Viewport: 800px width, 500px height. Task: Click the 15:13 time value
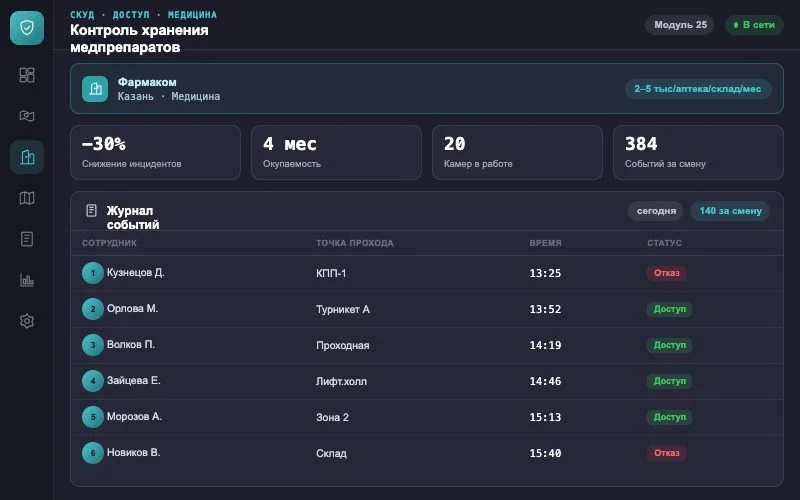click(545, 417)
